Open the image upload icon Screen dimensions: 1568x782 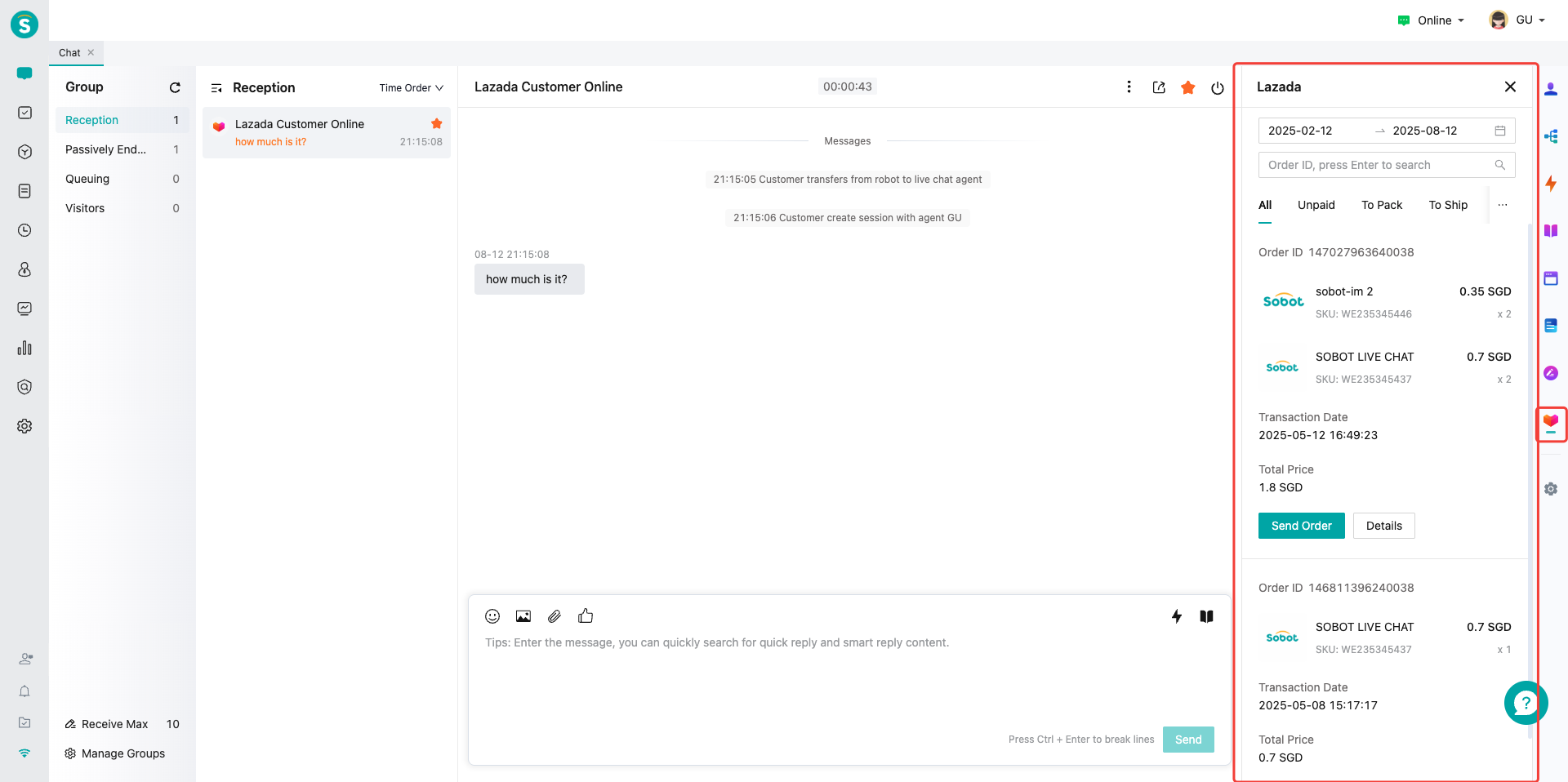(523, 616)
